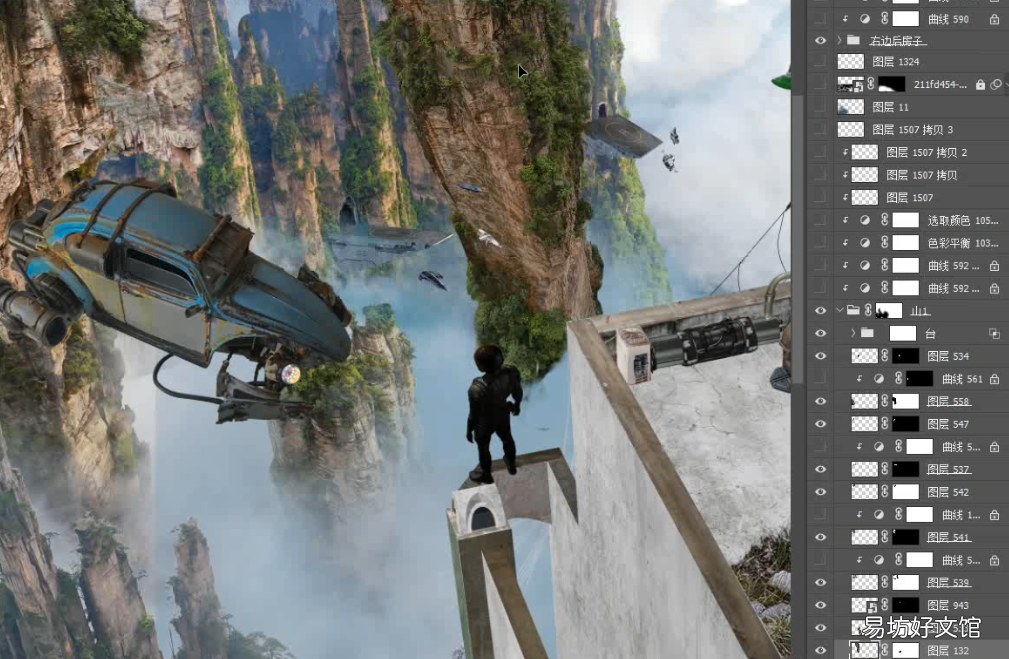Select the 图层 542 layer name
The width and height of the screenshot is (1009, 659).
click(x=948, y=492)
